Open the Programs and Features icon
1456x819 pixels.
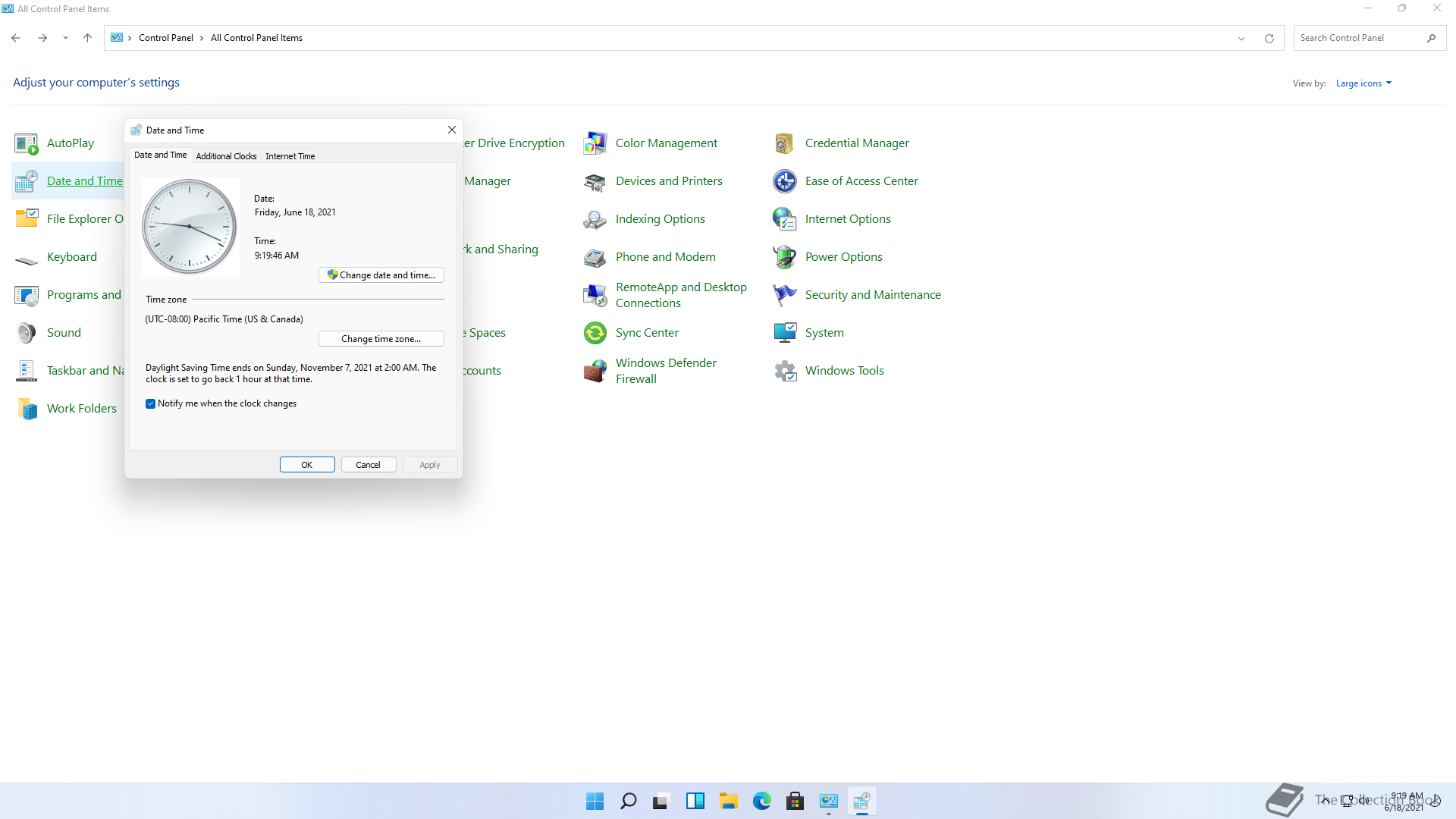(27, 295)
